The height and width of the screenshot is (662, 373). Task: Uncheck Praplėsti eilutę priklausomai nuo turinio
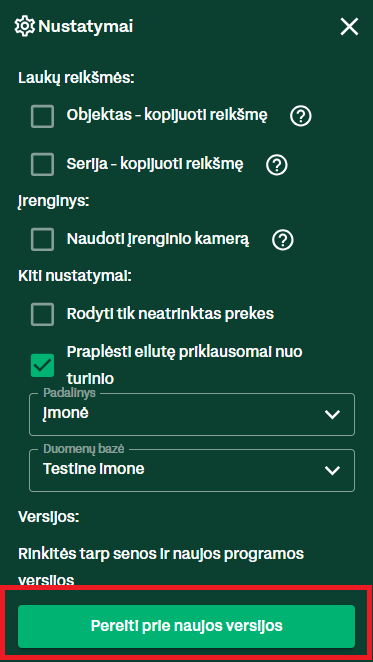click(x=42, y=365)
